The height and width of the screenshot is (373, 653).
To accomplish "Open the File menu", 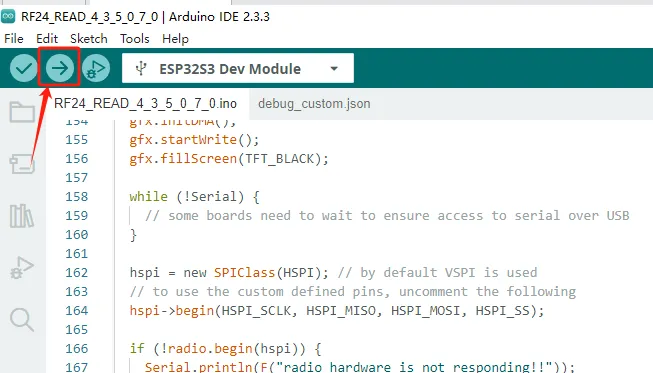I will tap(14, 39).
